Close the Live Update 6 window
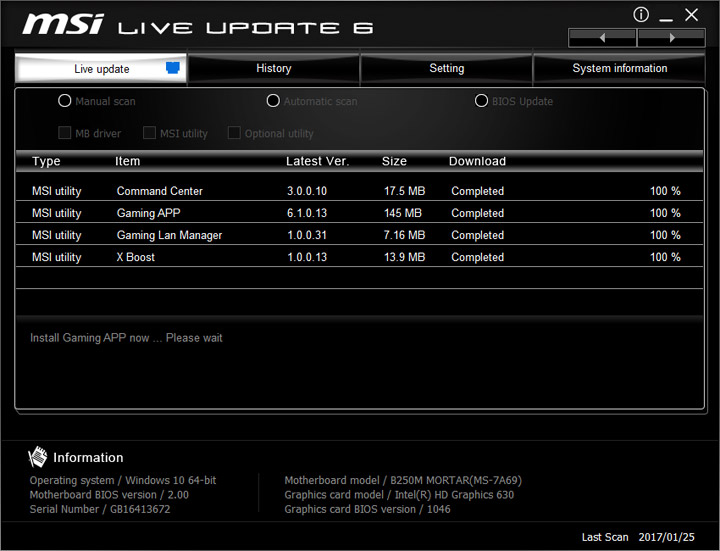This screenshot has height=551, width=720. pyautogui.click(x=692, y=15)
